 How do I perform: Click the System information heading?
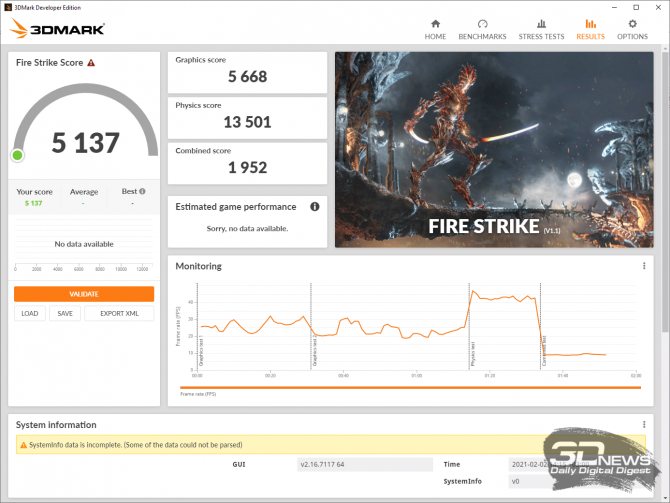56,425
